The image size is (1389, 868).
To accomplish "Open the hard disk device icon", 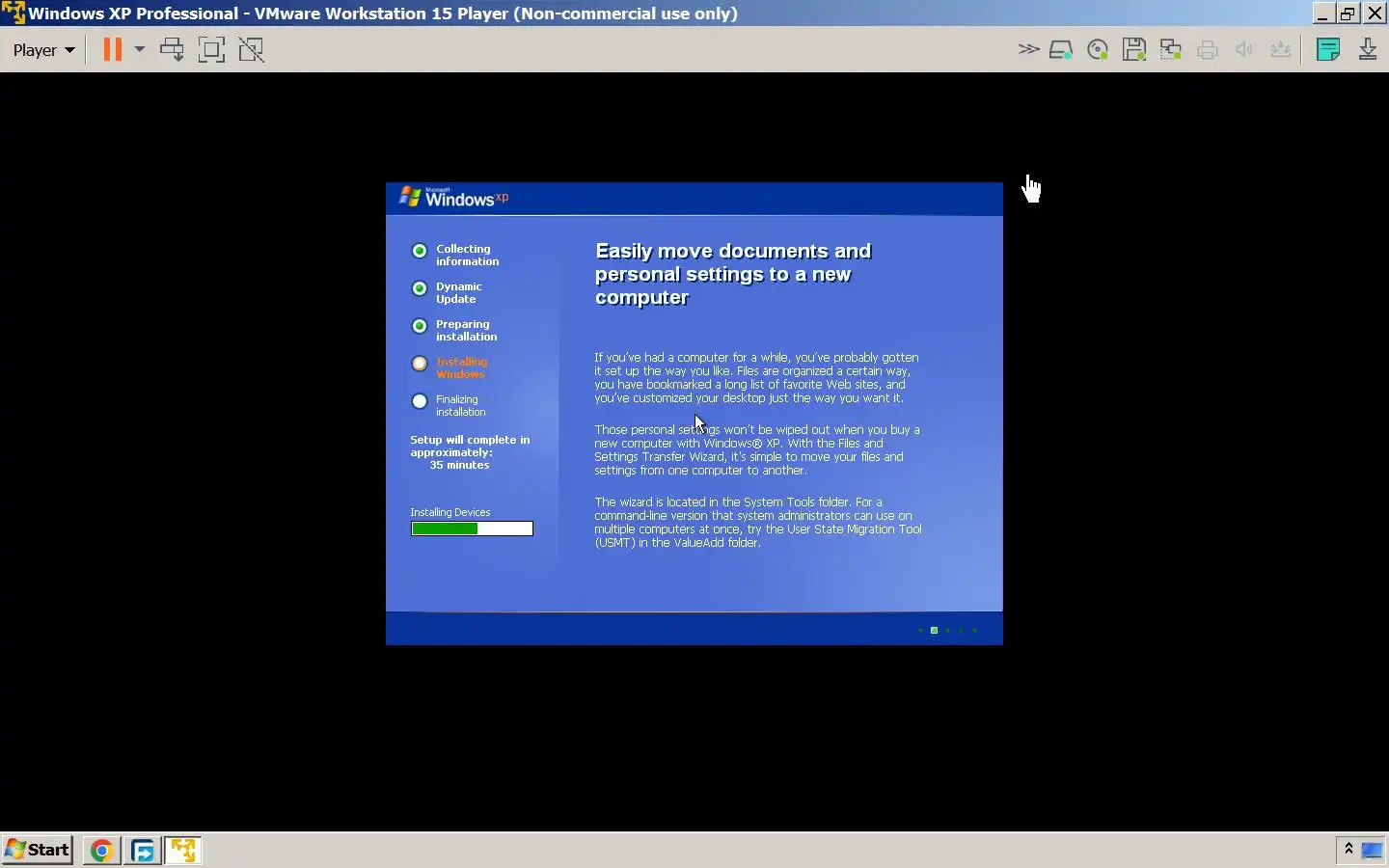I will click(x=1061, y=50).
